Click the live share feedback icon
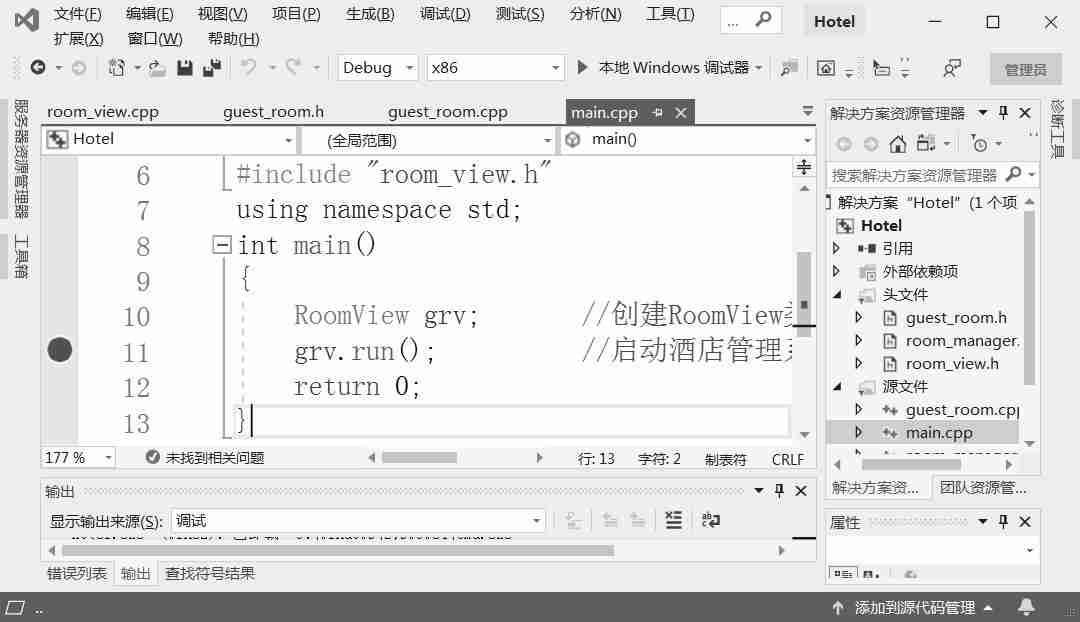Screen dimensions: 1080x622 [952, 68]
